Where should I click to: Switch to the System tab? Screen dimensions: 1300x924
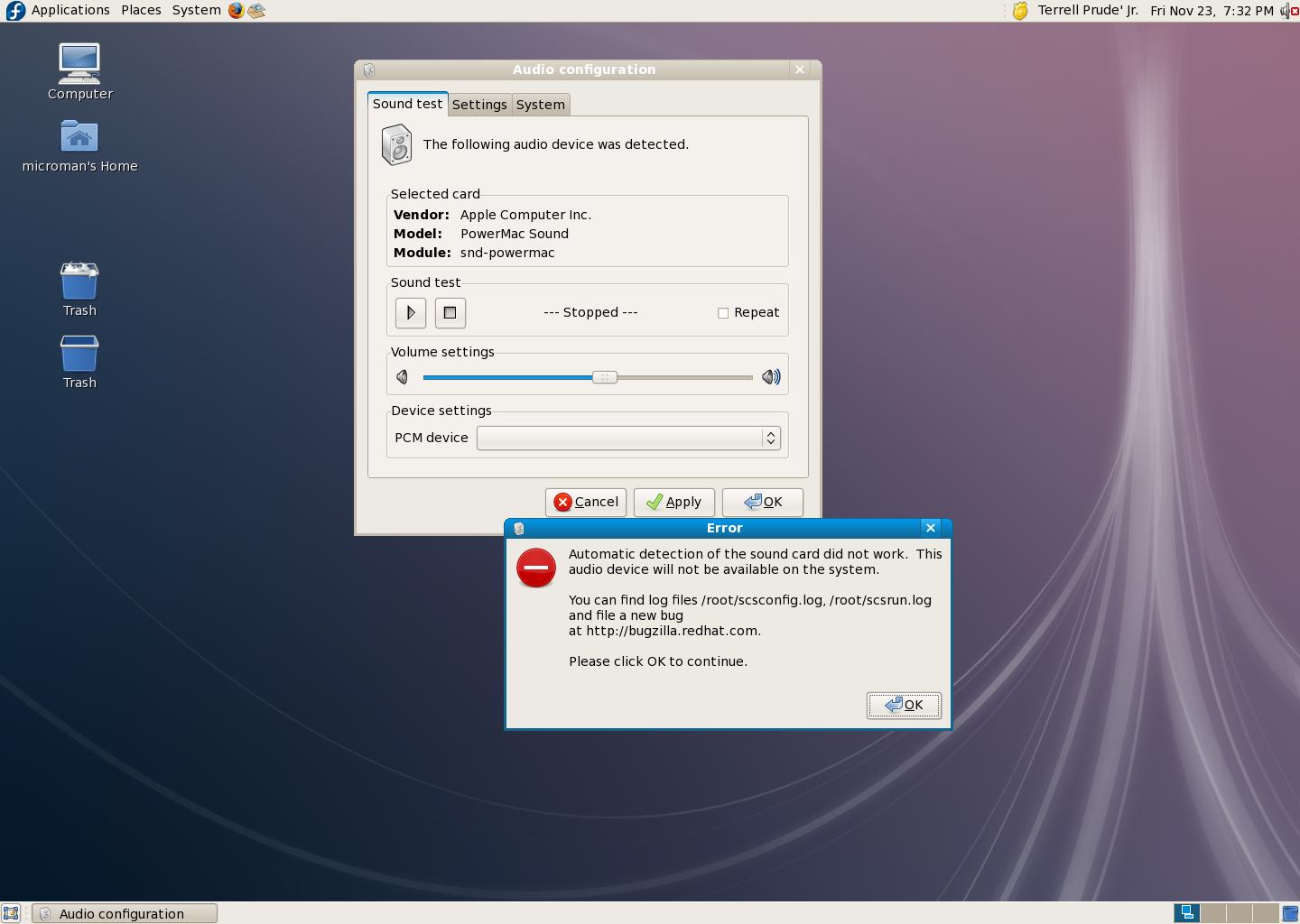tap(541, 105)
